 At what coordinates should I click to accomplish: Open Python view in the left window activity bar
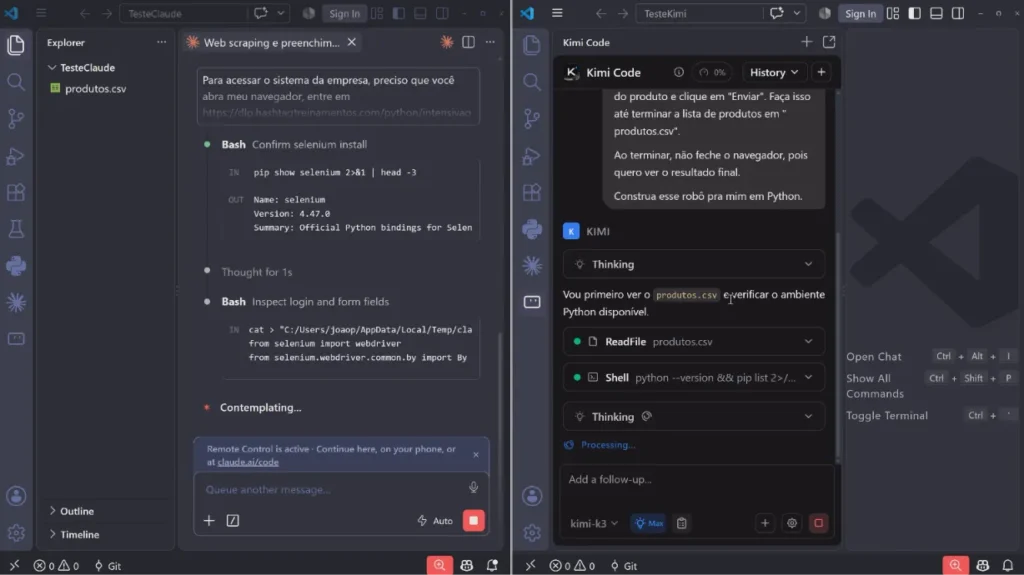click(16, 266)
